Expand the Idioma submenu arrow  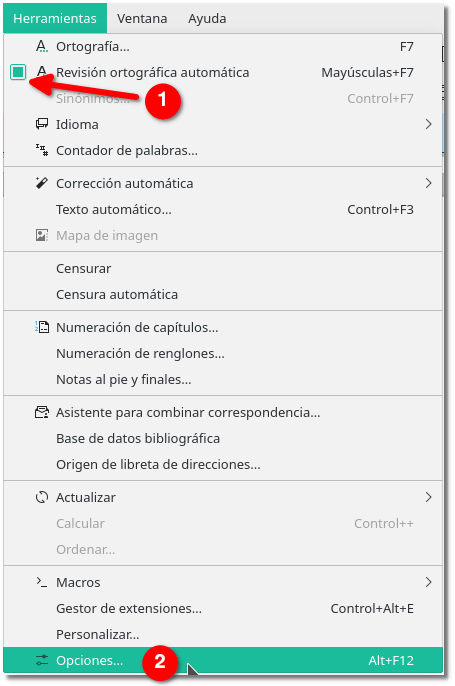click(x=428, y=124)
